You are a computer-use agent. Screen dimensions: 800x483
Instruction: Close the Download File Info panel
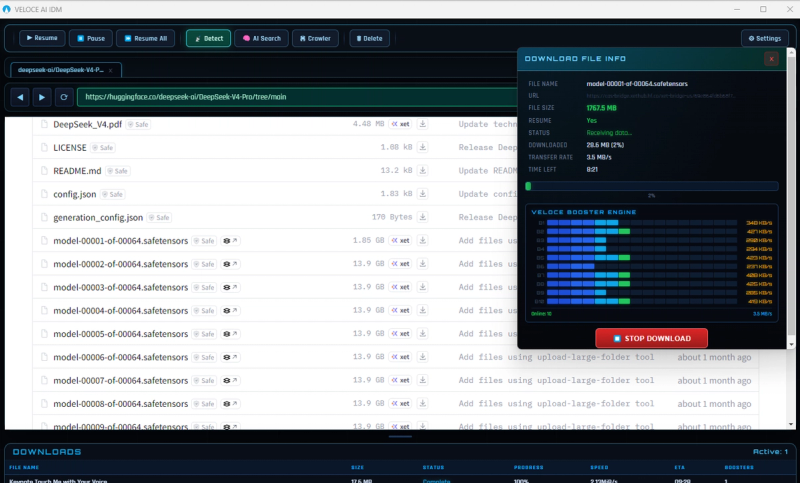click(771, 59)
